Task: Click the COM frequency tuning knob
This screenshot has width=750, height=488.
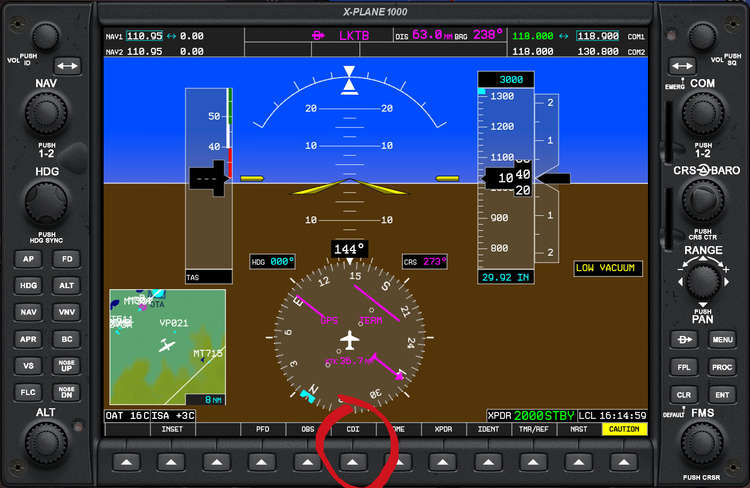Action: click(703, 113)
